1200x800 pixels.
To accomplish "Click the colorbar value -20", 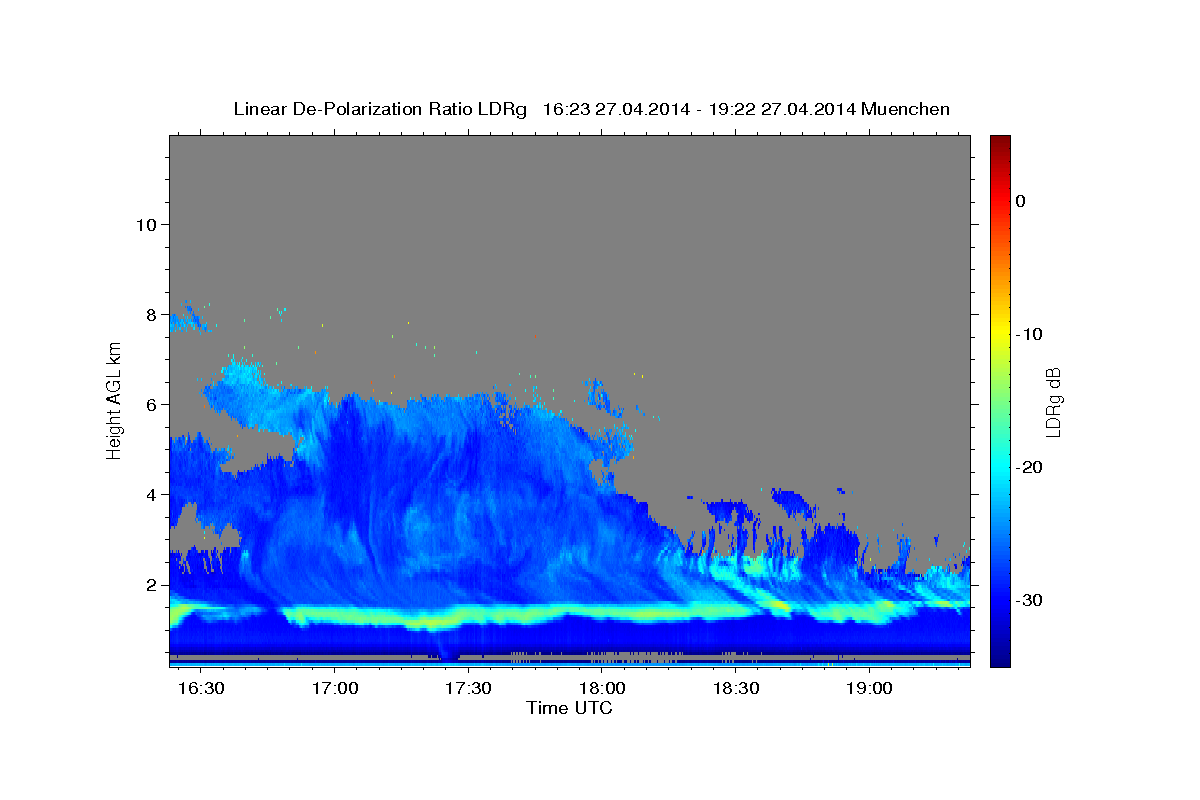I will pyautogui.click(x=1030, y=467).
